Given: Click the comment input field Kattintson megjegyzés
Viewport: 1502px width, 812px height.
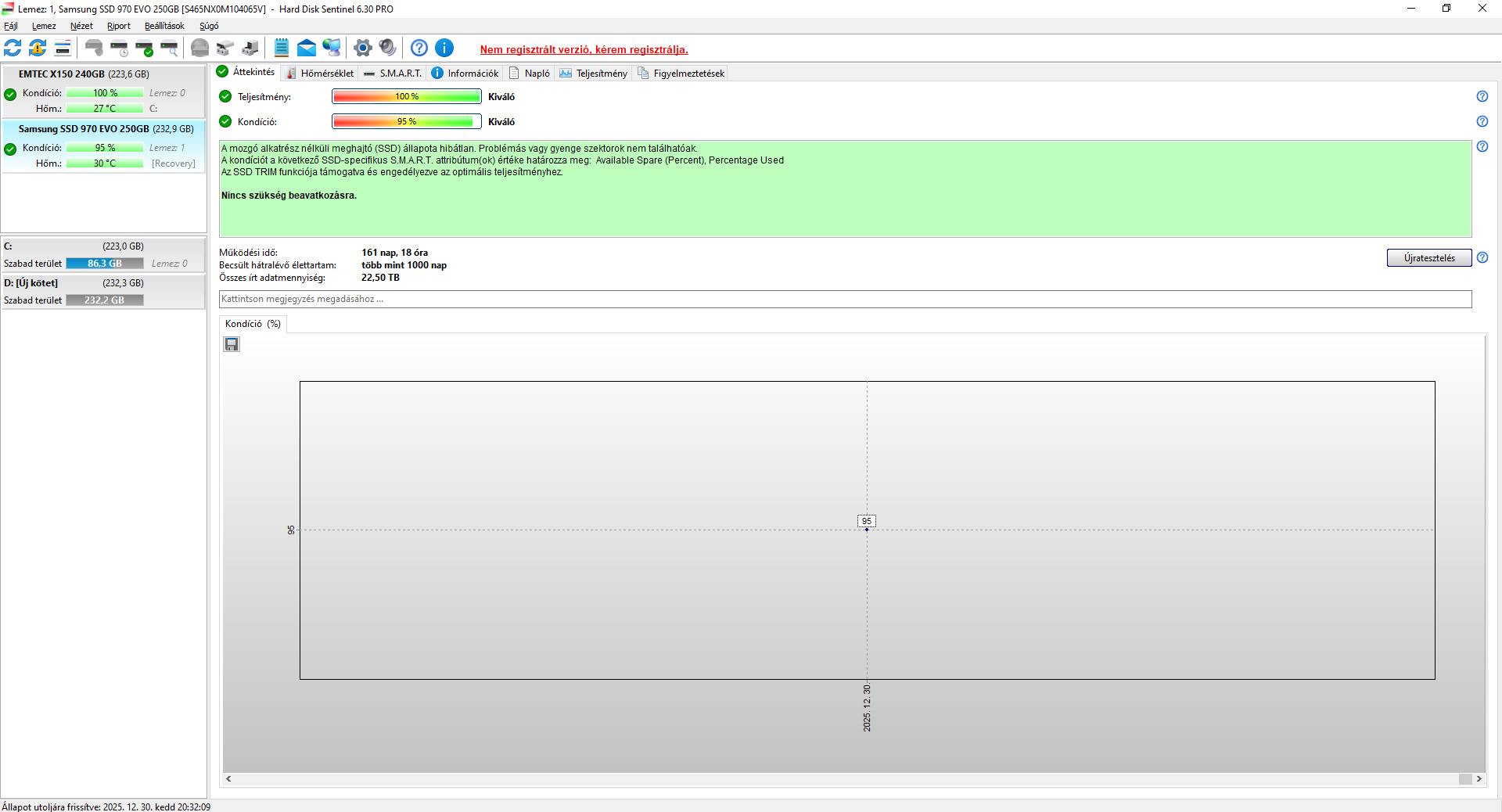Looking at the screenshot, I should (x=846, y=299).
